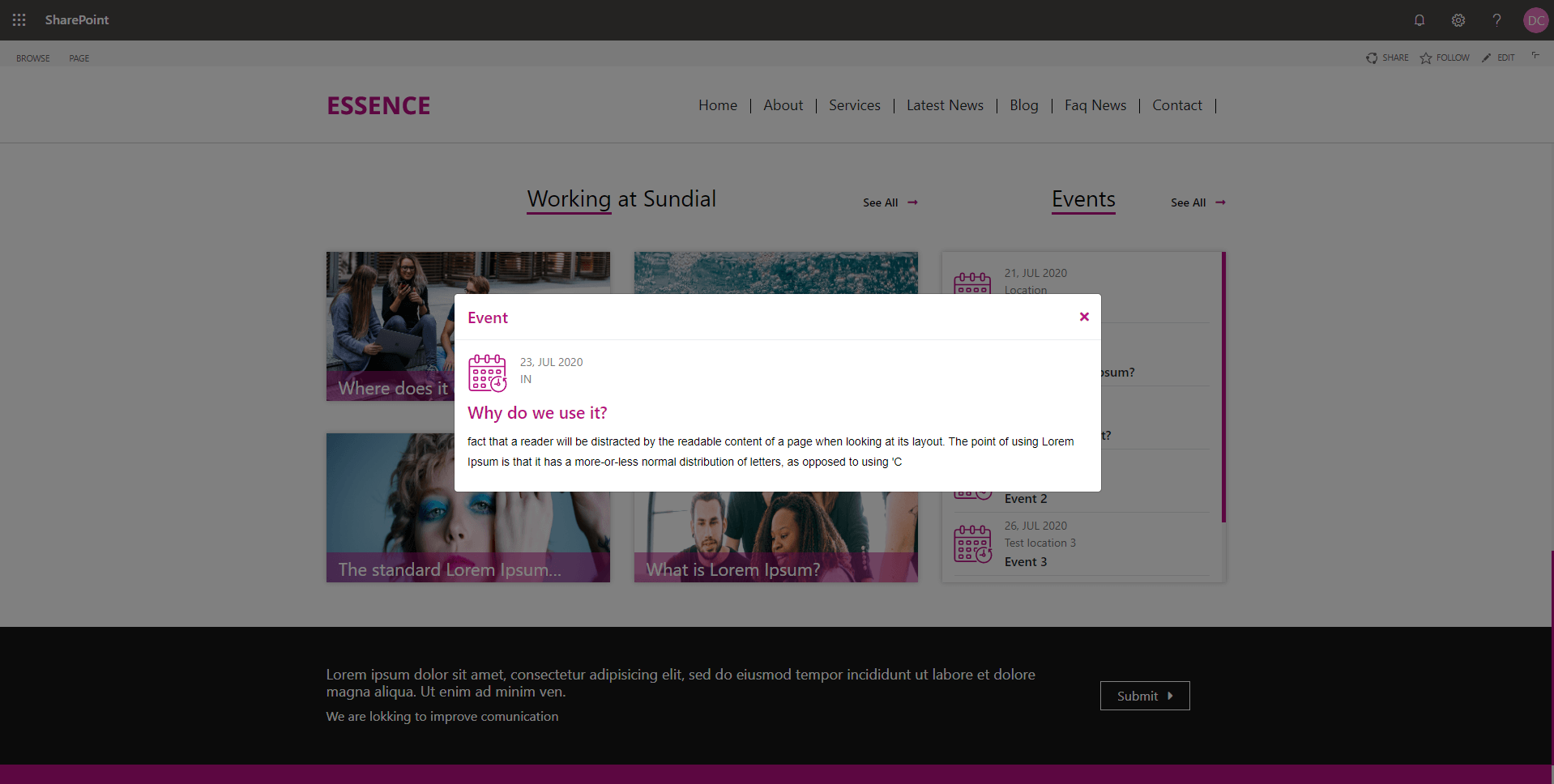Click the 'Why do we use it?' heading
Viewport: 1554px width, 784px height.
(537, 413)
